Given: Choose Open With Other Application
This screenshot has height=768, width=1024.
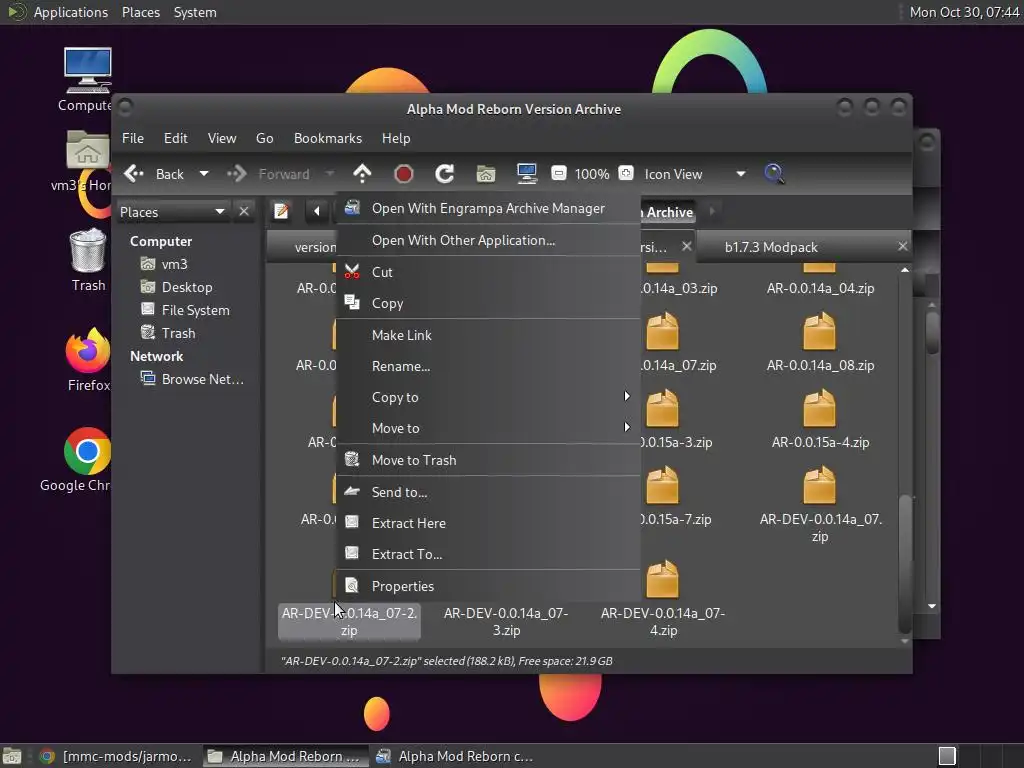Looking at the screenshot, I should (x=488, y=240).
